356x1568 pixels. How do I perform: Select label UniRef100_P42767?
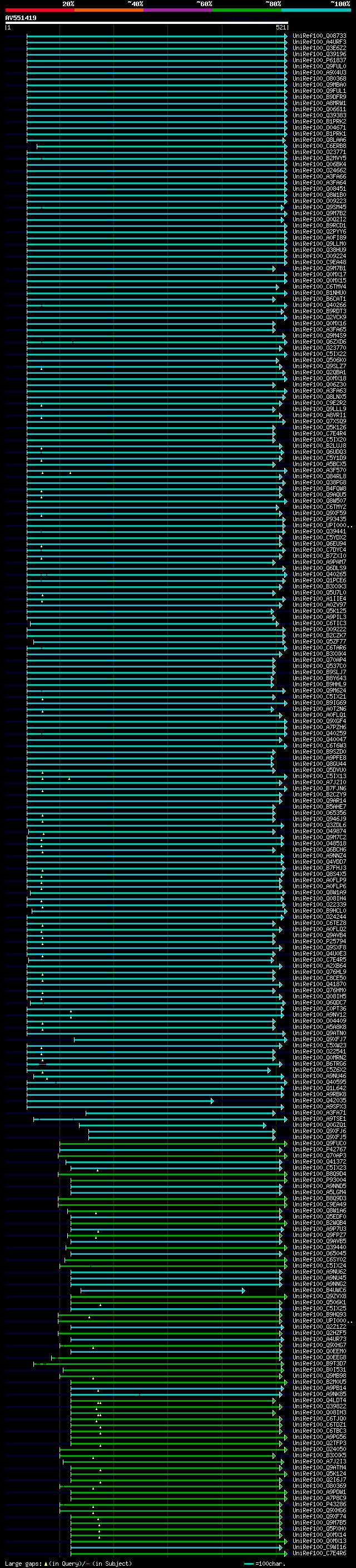pos(319,1150)
